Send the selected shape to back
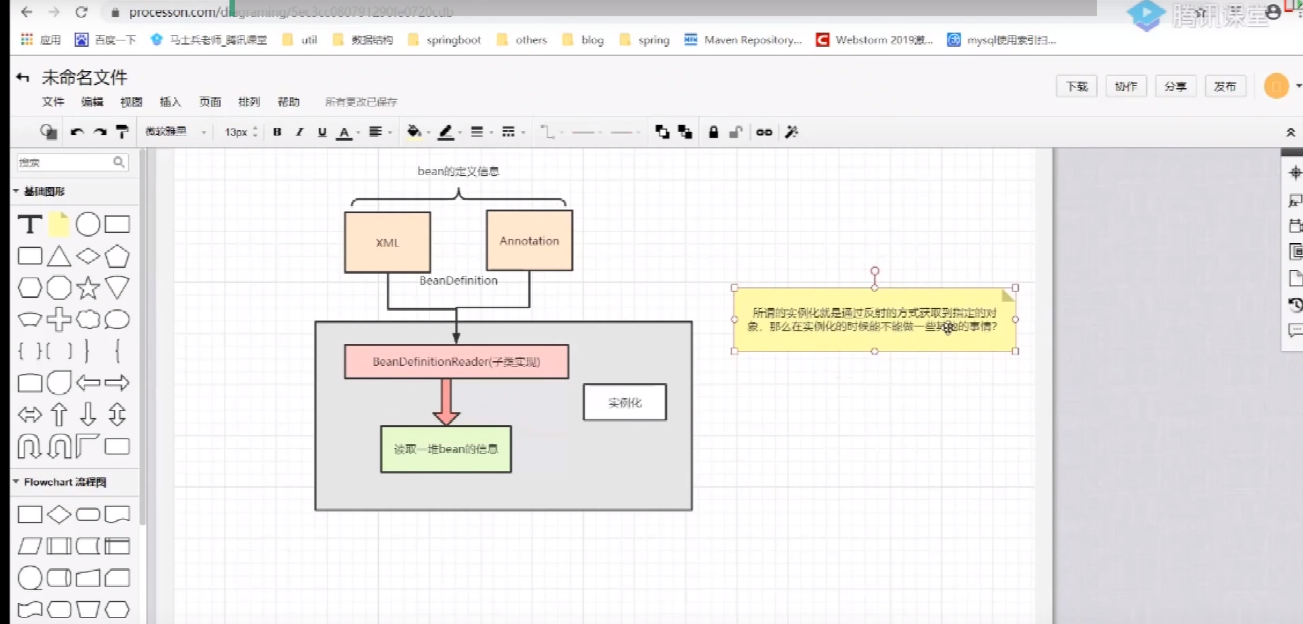The width and height of the screenshot is (1303, 624). tap(685, 132)
